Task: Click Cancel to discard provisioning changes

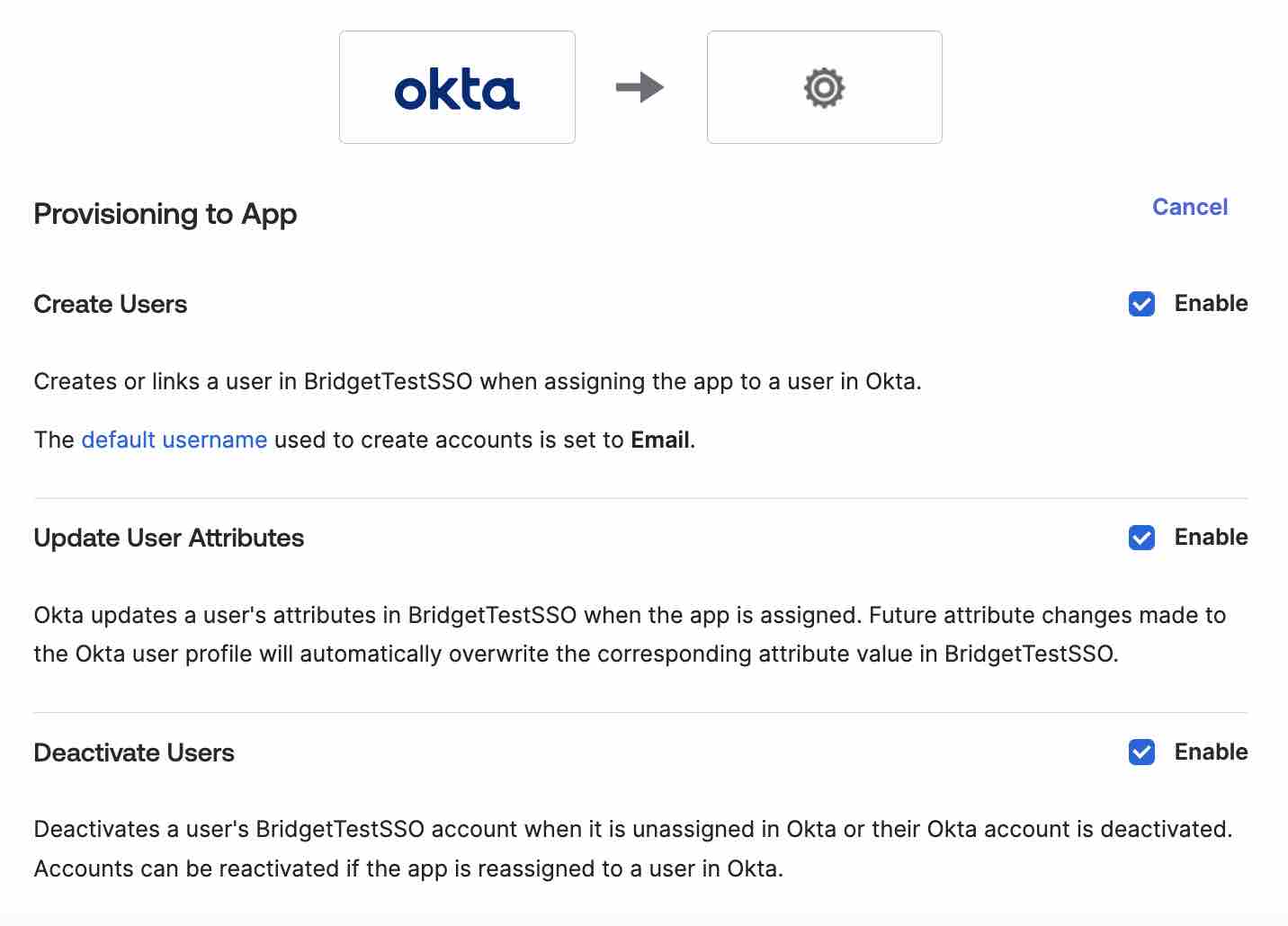Action: click(1189, 207)
